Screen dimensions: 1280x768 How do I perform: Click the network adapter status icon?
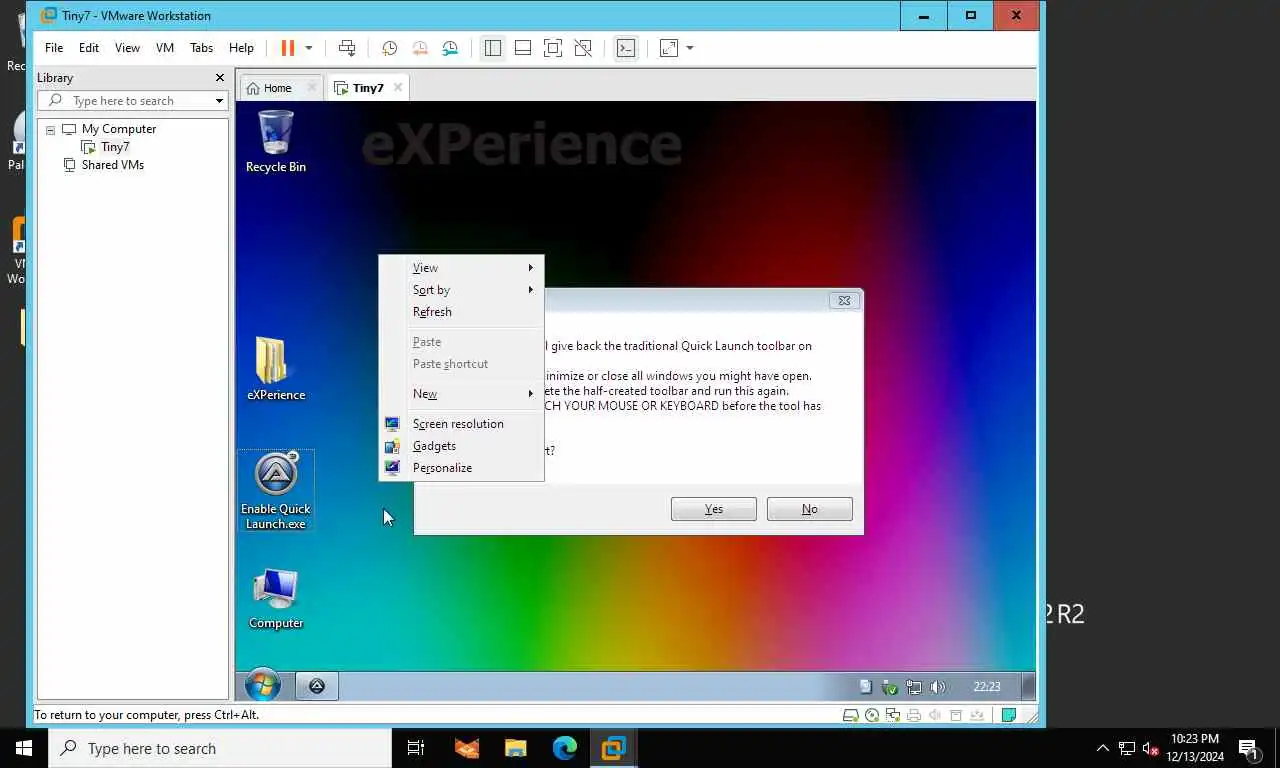point(893,715)
